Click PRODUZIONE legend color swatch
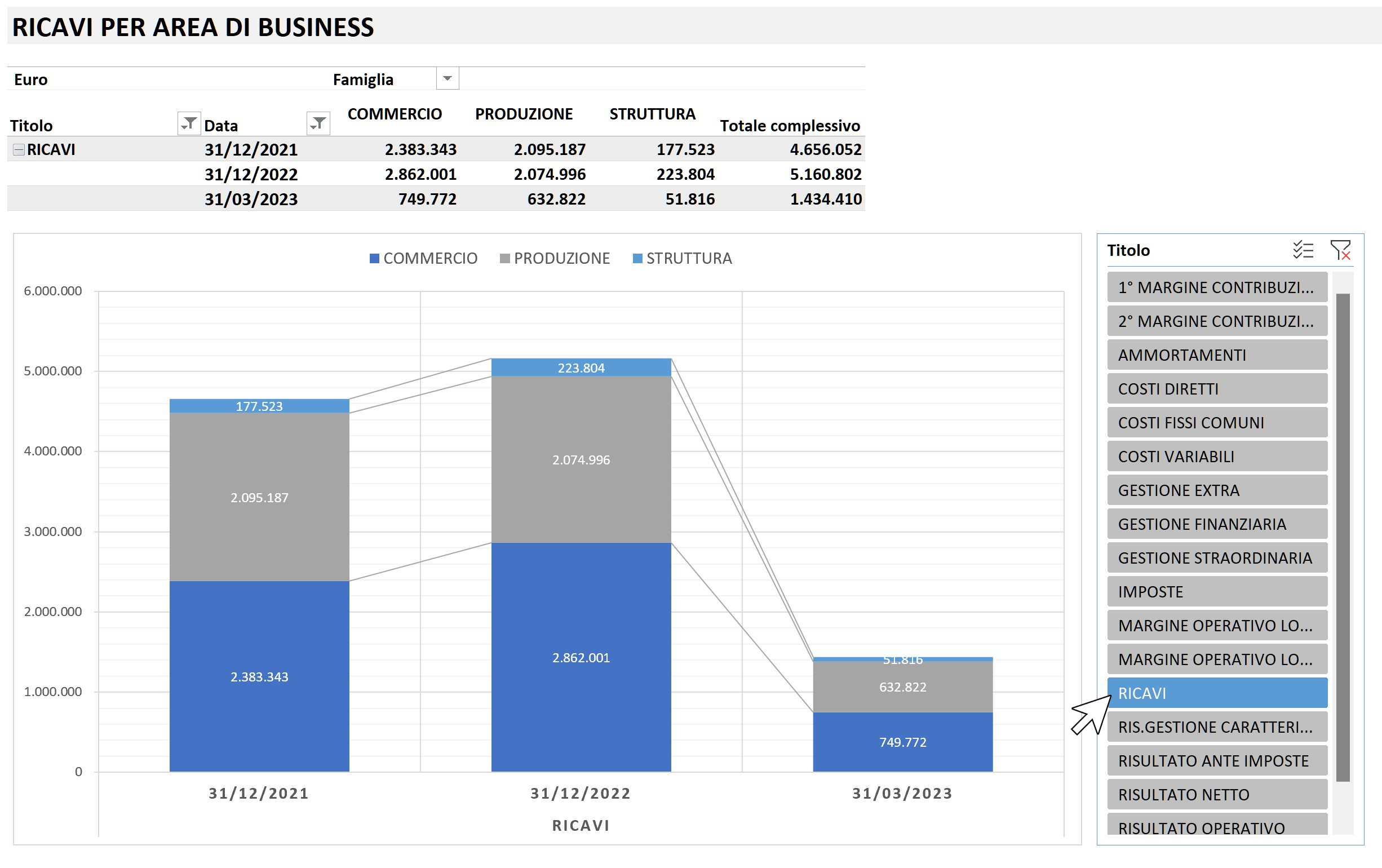Screen dimensions: 1382x868 pyautogui.click(x=504, y=259)
